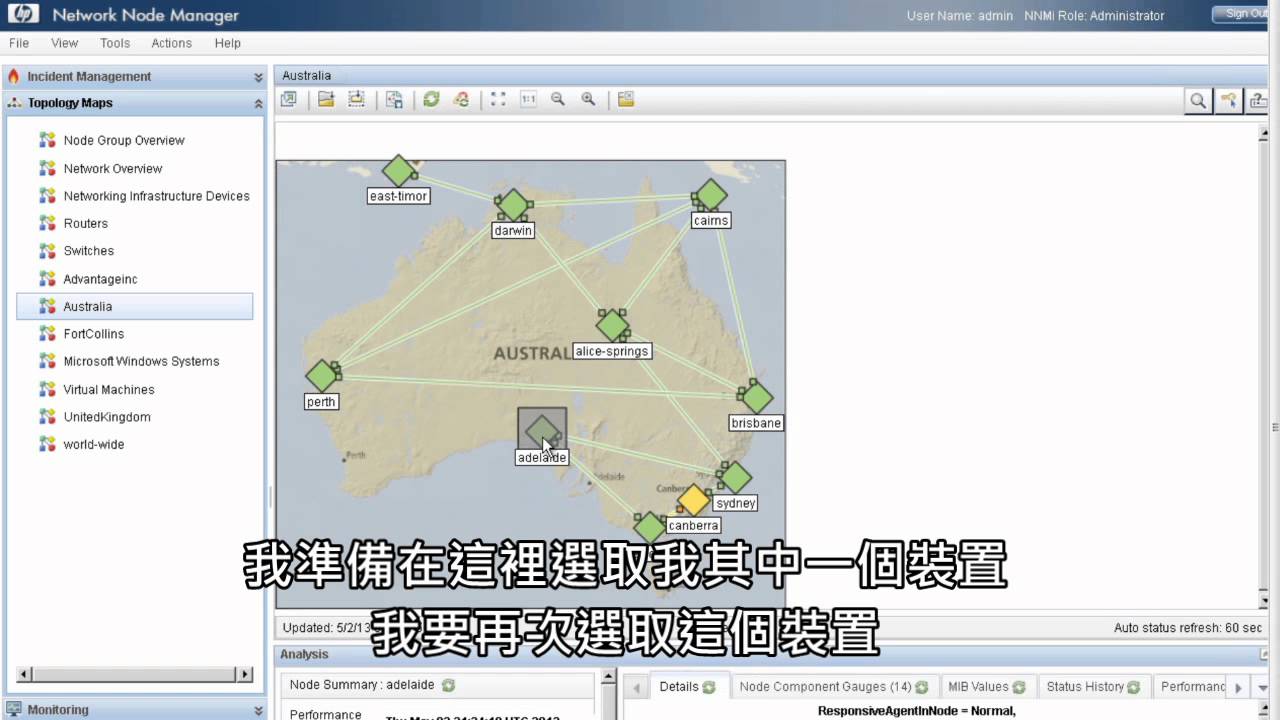This screenshot has height=720, width=1280.
Task: Open the Advantageinc map
Action: pos(100,279)
